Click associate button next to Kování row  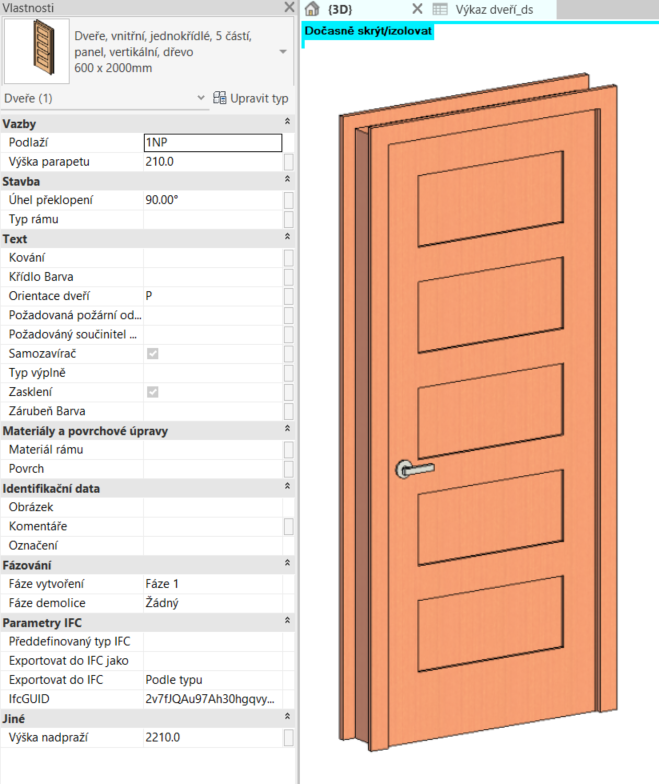click(x=288, y=258)
